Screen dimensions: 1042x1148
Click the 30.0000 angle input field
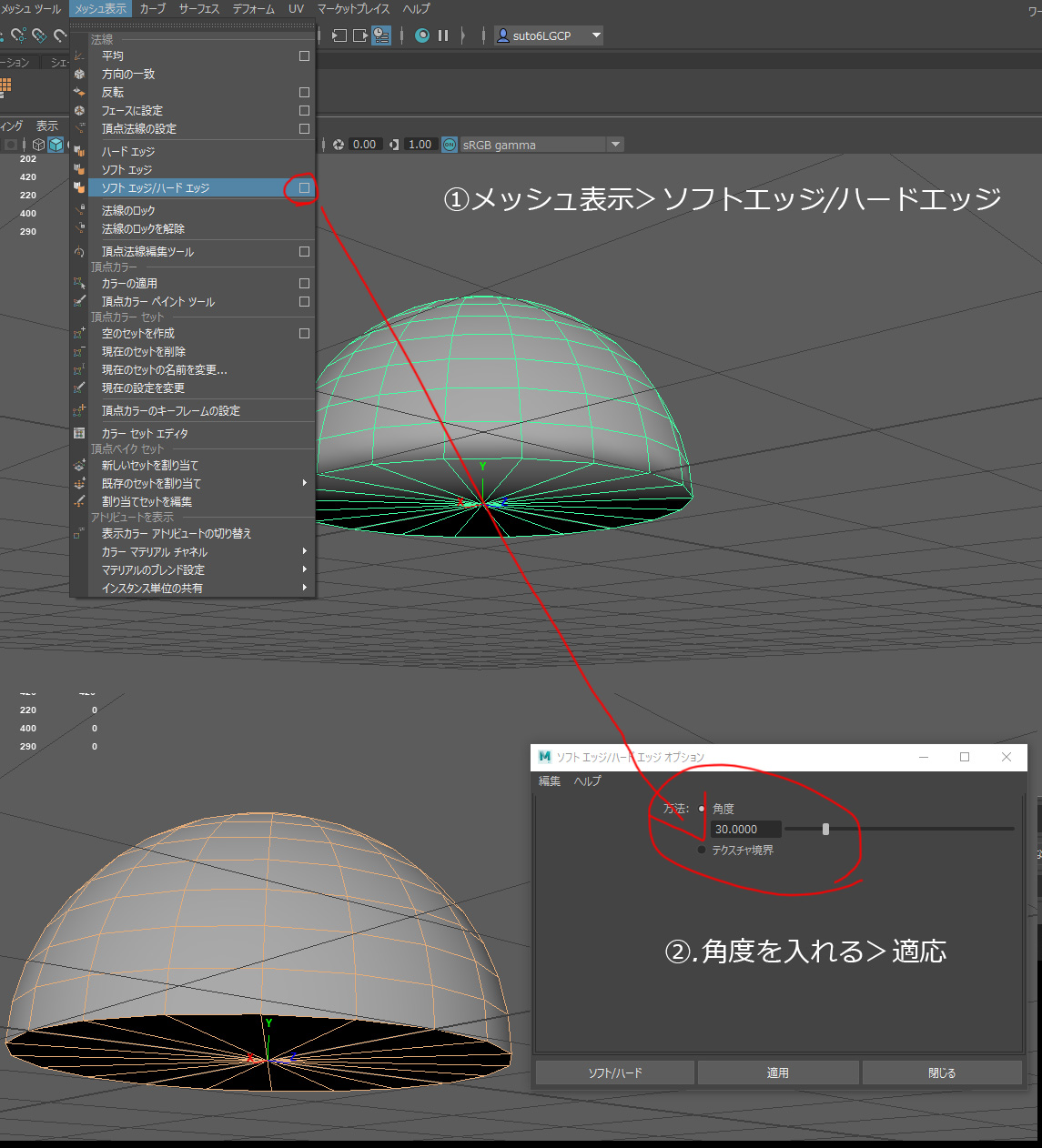(x=744, y=829)
